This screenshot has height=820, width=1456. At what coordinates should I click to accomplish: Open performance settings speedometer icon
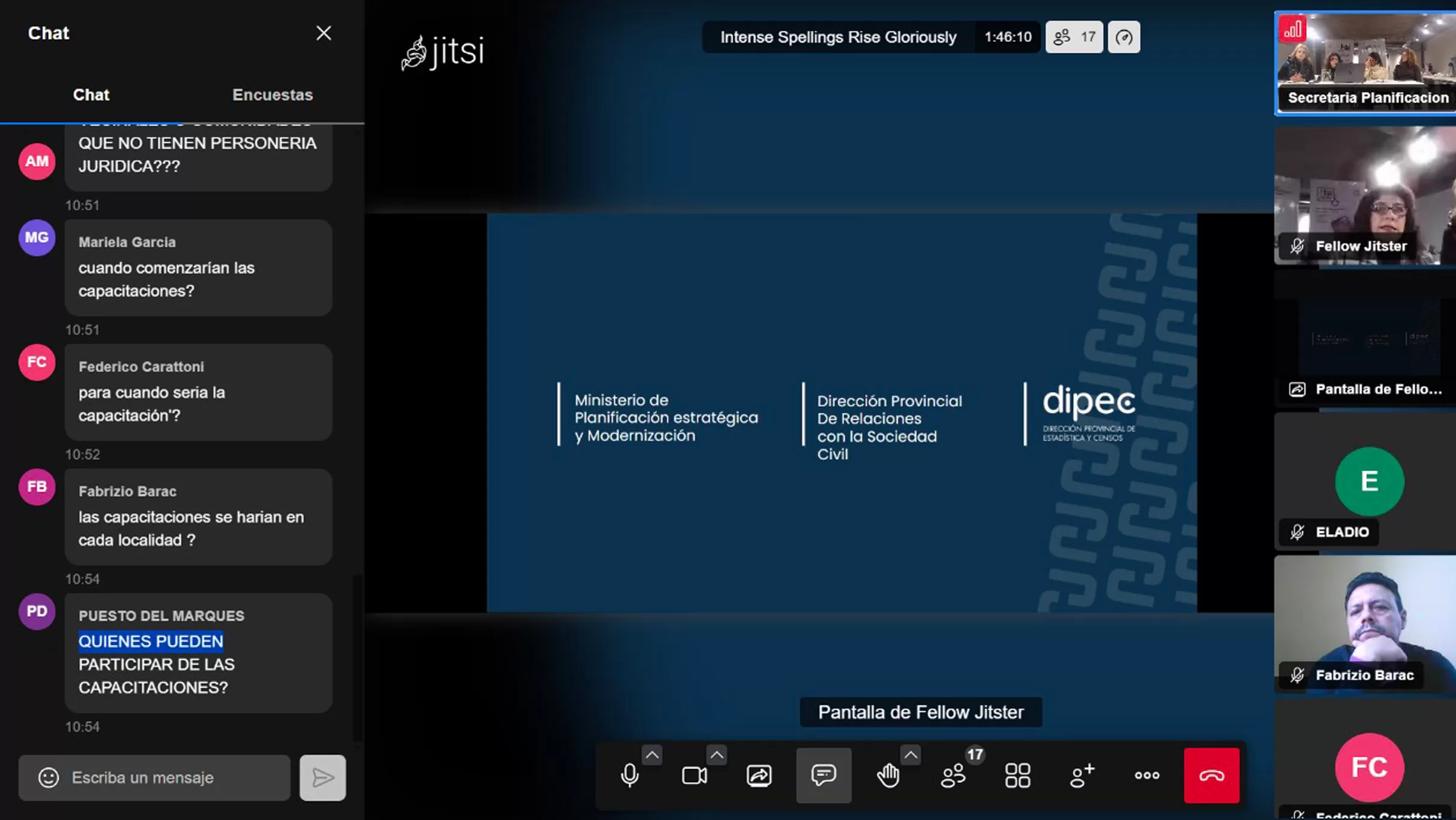[x=1124, y=37]
